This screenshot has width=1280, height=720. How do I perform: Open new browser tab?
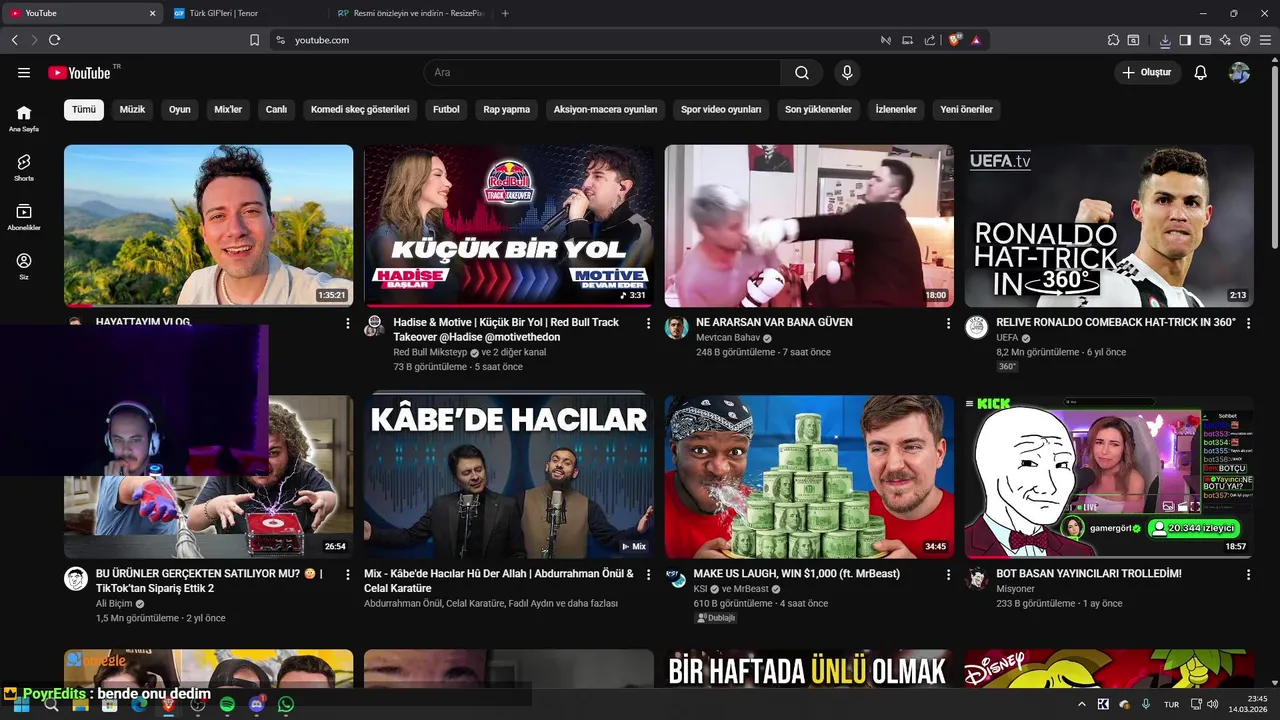(x=505, y=13)
